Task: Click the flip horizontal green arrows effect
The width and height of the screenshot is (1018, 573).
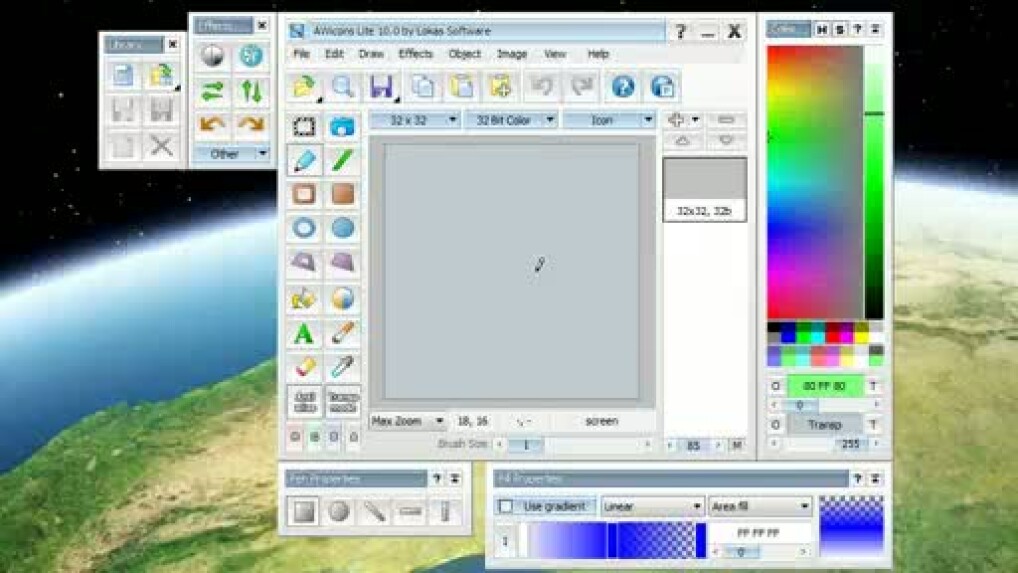Action: pos(212,92)
